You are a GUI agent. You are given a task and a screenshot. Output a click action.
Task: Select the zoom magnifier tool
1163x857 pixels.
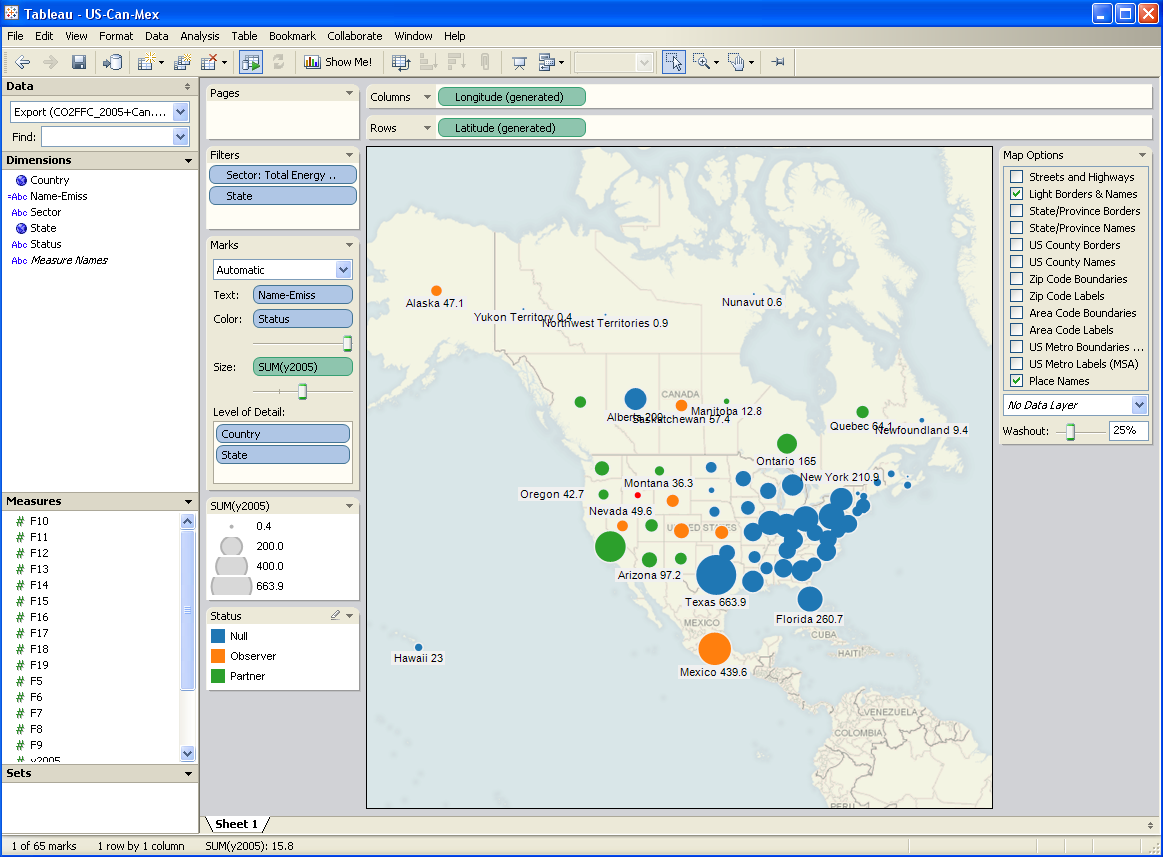pyautogui.click(x=701, y=62)
